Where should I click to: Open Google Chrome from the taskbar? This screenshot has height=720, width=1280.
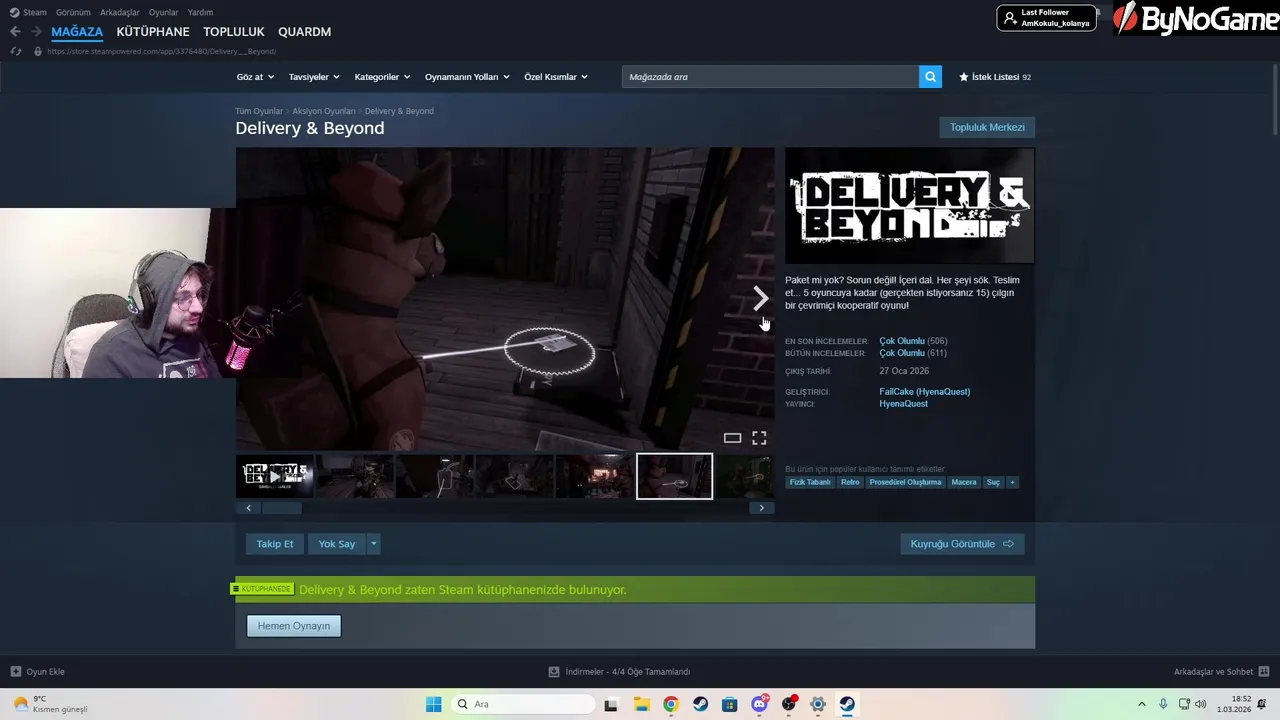point(671,704)
